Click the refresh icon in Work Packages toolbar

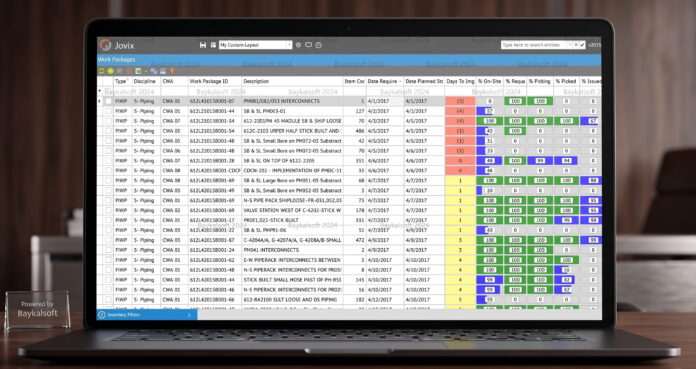pyautogui.click(x=101, y=71)
